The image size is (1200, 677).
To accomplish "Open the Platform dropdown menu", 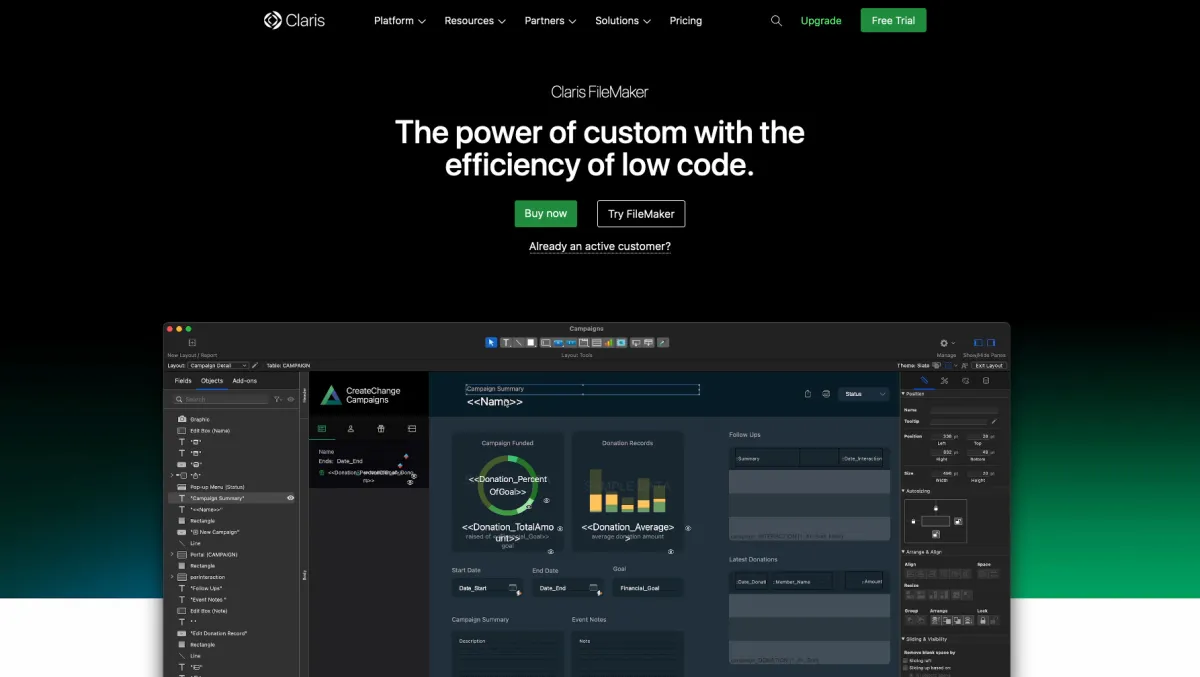I will [x=400, y=21].
